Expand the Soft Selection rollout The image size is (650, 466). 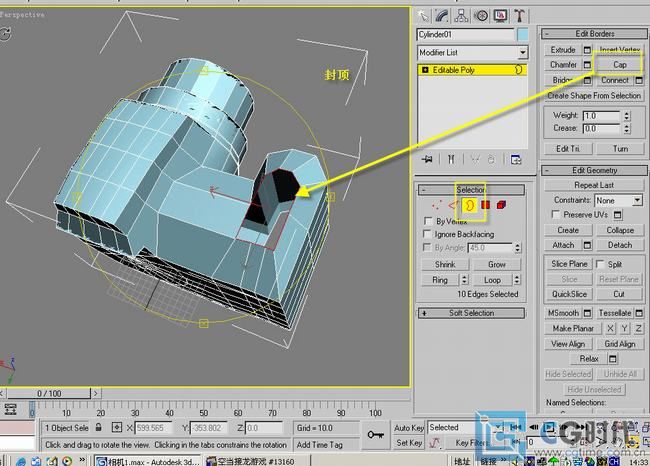(x=471, y=313)
